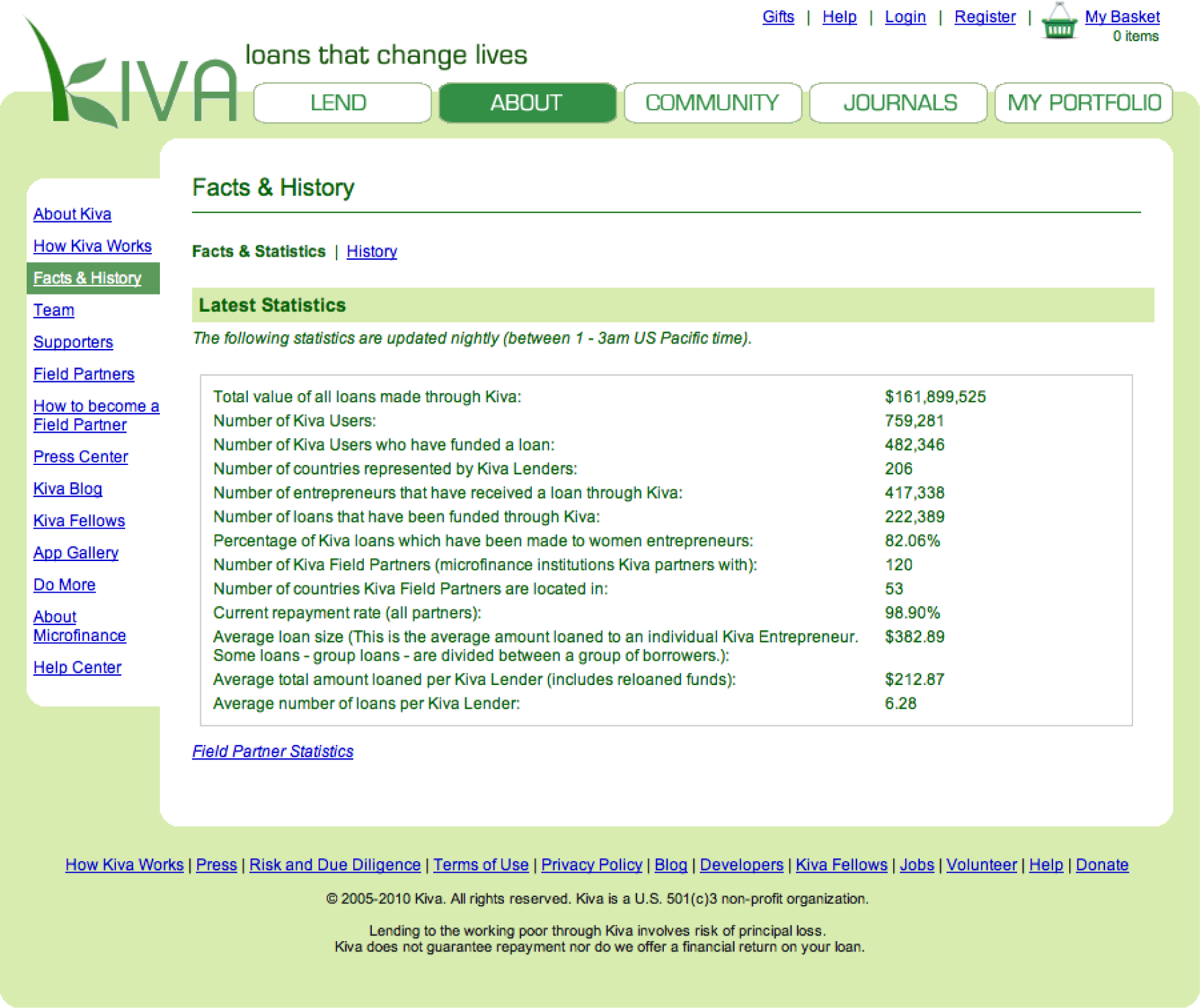Click the average loans per lender 6.28

pos(900,704)
